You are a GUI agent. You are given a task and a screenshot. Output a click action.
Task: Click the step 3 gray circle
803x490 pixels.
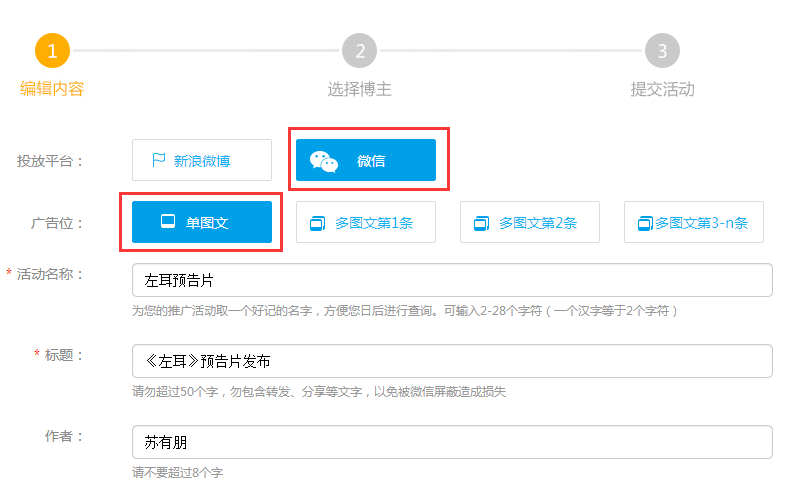(662, 51)
